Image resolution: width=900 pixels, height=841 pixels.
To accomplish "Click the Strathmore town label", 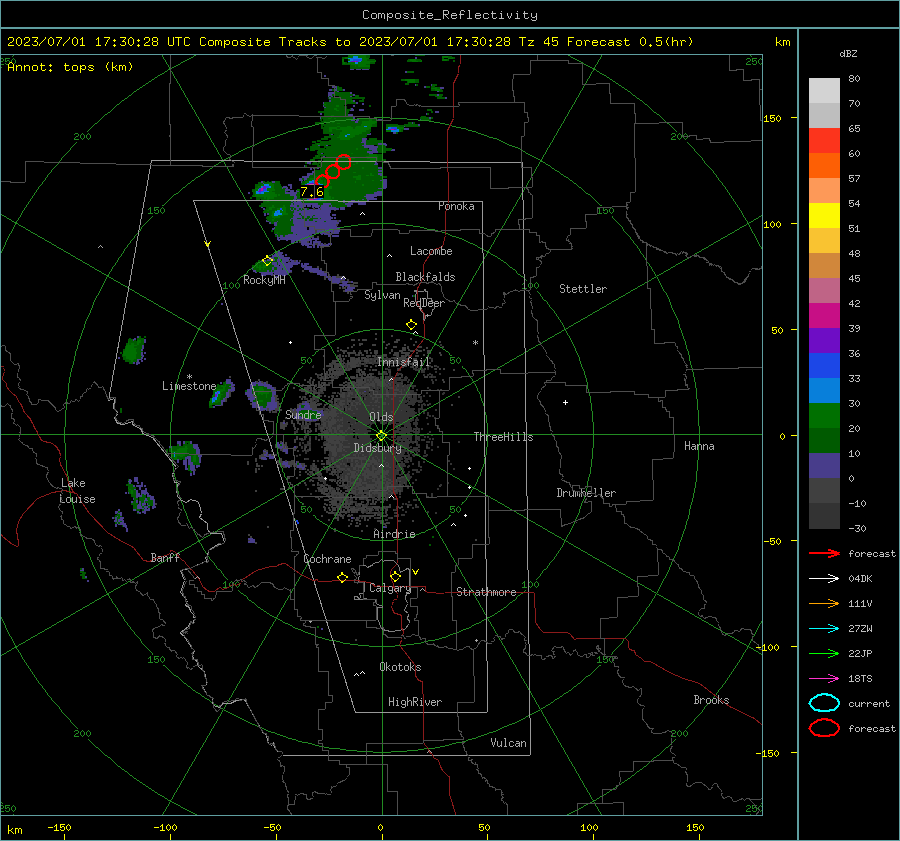I will click(486, 592).
